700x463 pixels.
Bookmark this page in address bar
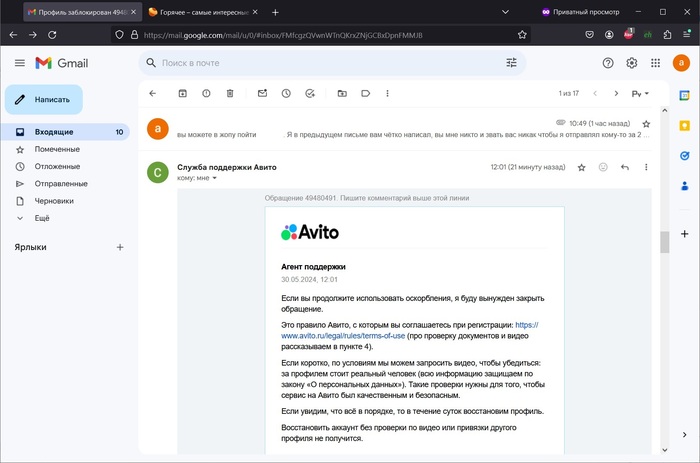click(522, 34)
